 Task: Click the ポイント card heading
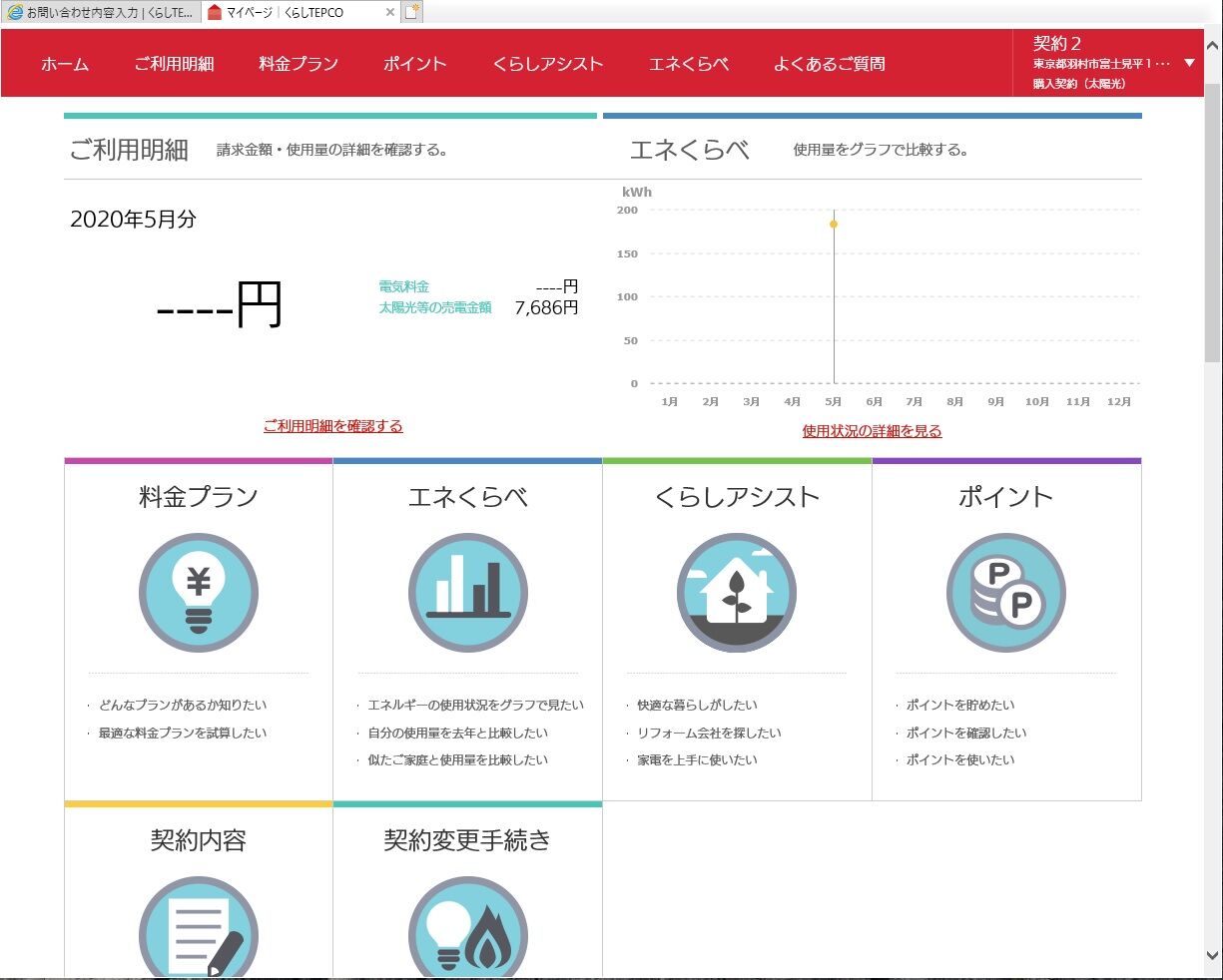(1006, 497)
